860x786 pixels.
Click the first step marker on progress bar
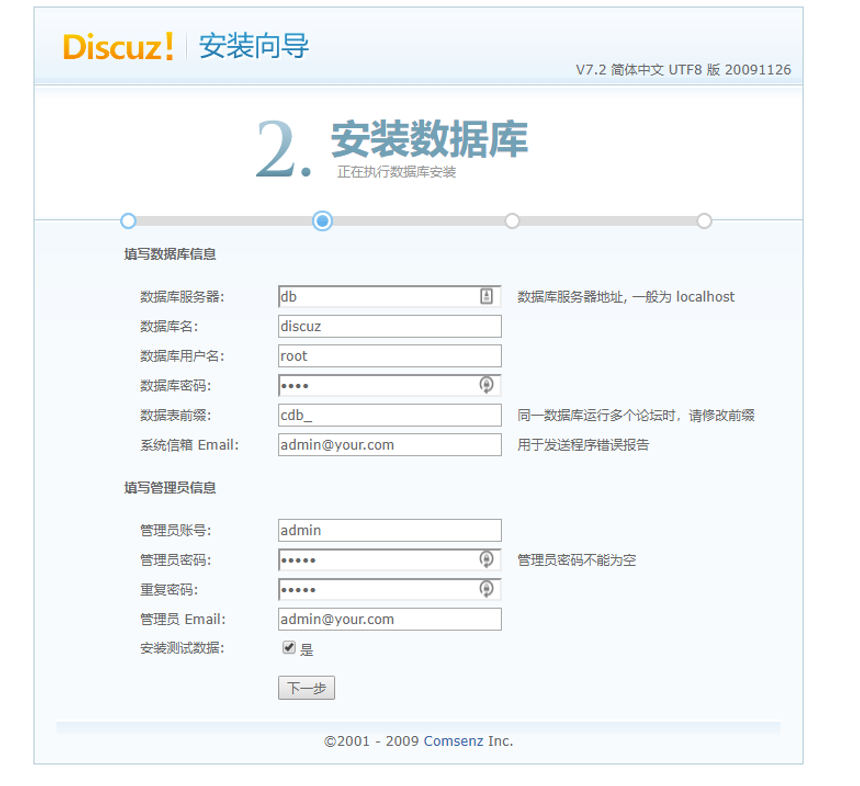128,221
